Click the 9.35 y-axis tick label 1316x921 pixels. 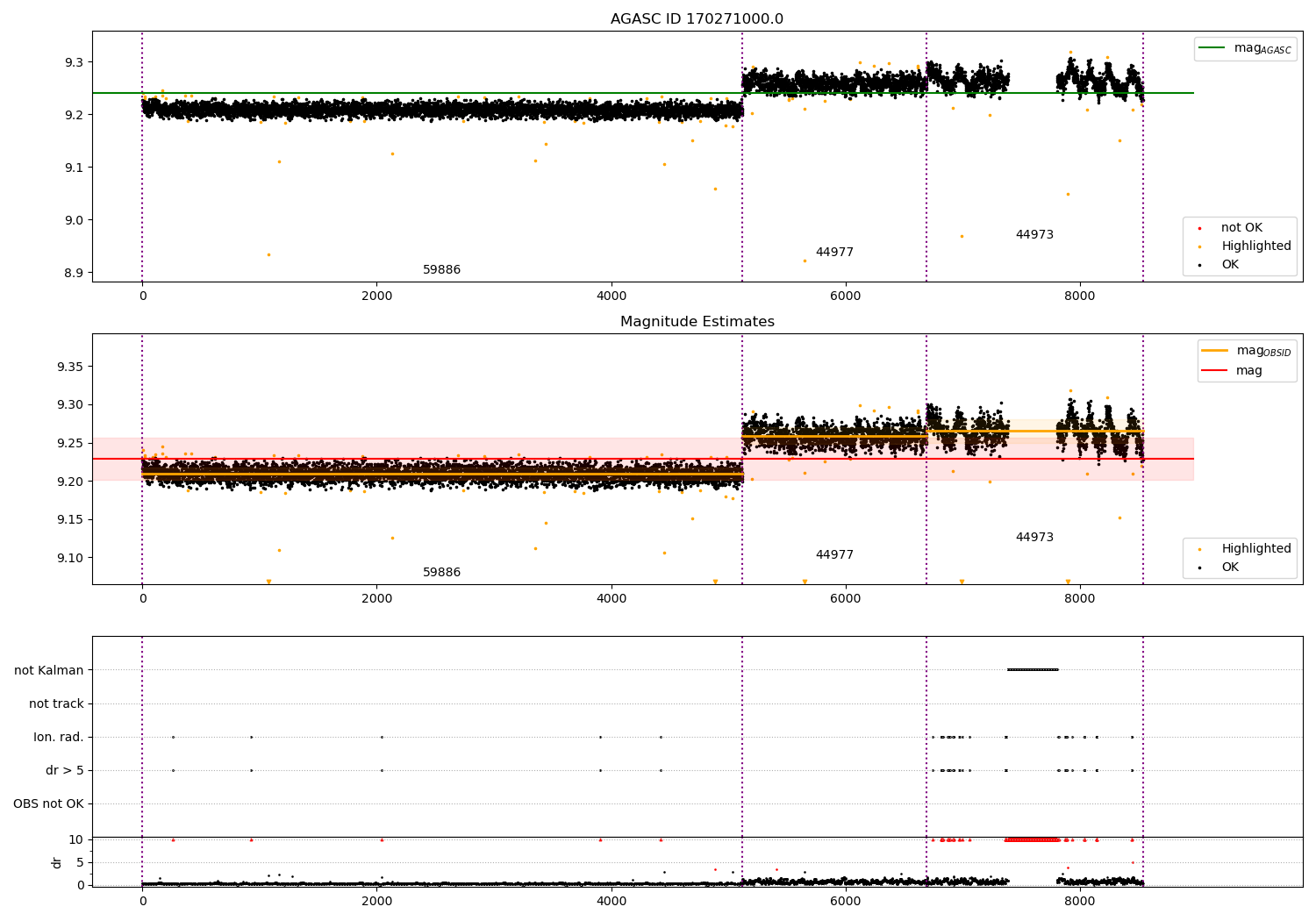pos(70,367)
